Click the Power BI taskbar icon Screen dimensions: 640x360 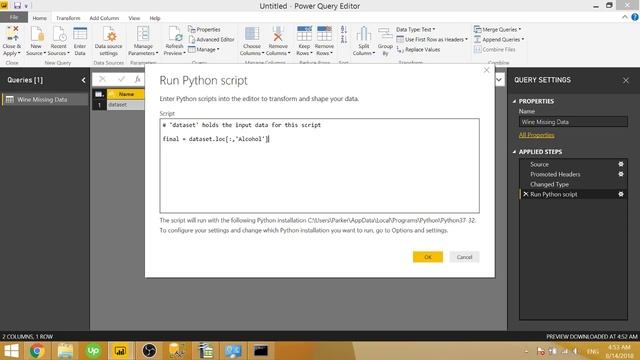120,351
